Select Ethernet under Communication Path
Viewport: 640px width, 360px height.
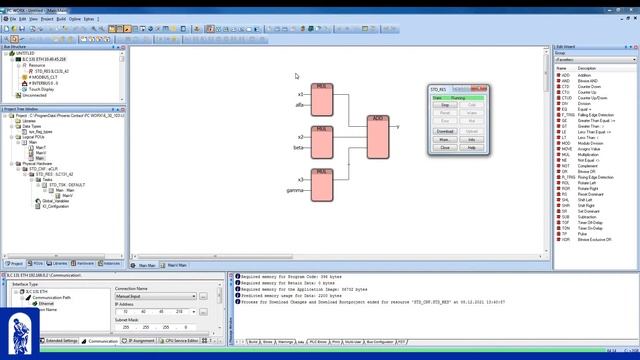46,304
